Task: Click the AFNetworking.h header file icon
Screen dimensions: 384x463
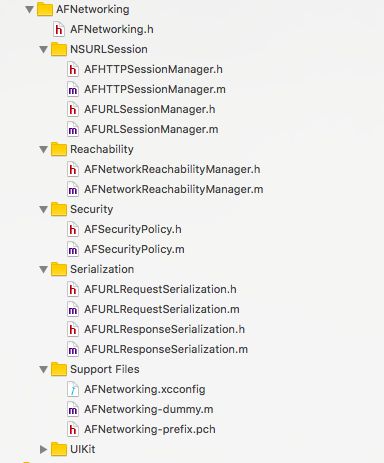Action: pyautogui.click(x=59, y=29)
